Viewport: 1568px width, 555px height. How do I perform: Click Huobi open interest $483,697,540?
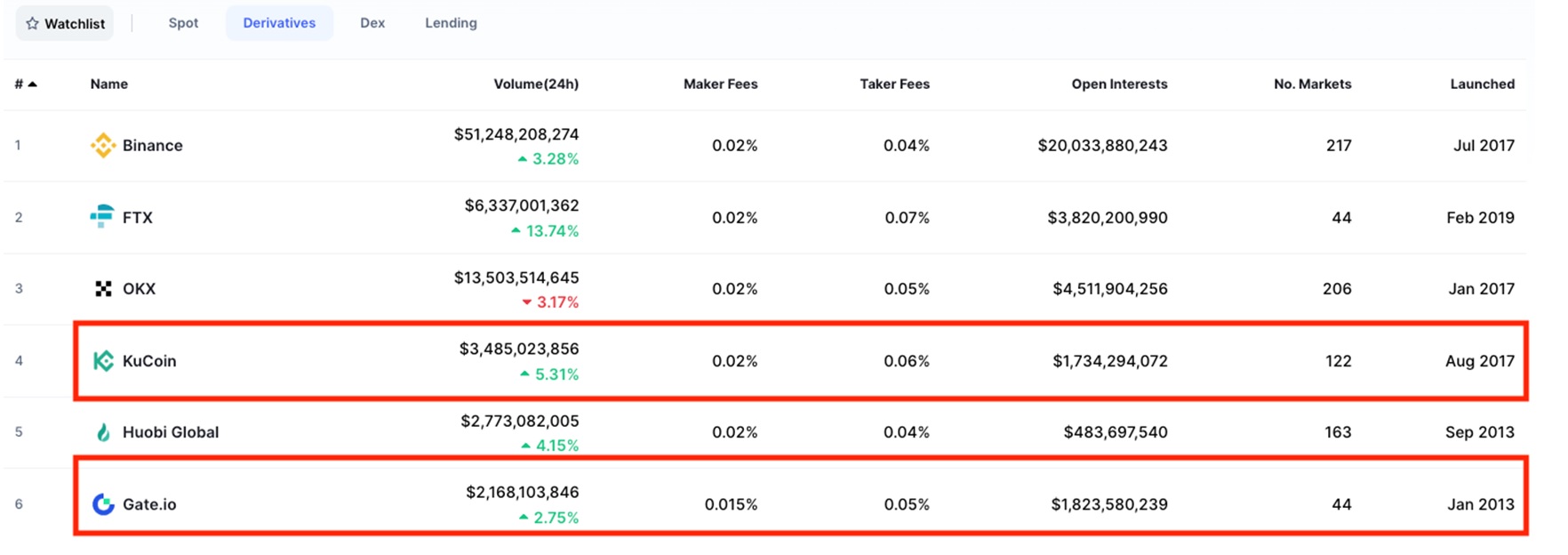click(1116, 432)
